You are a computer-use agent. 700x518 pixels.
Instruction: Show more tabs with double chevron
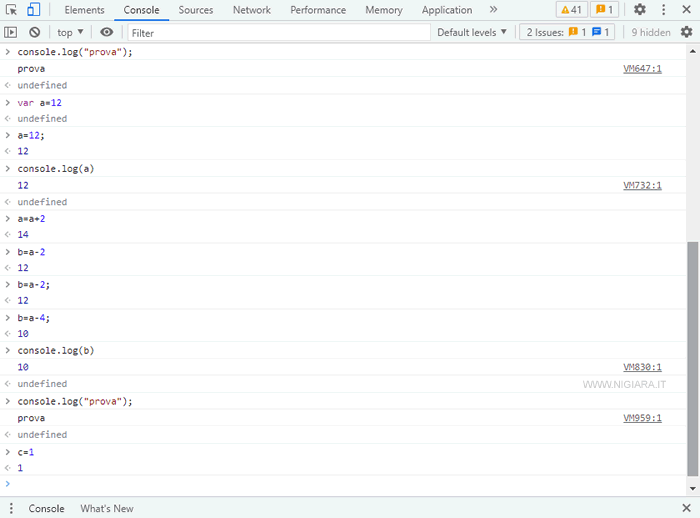(x=493, y=10)
